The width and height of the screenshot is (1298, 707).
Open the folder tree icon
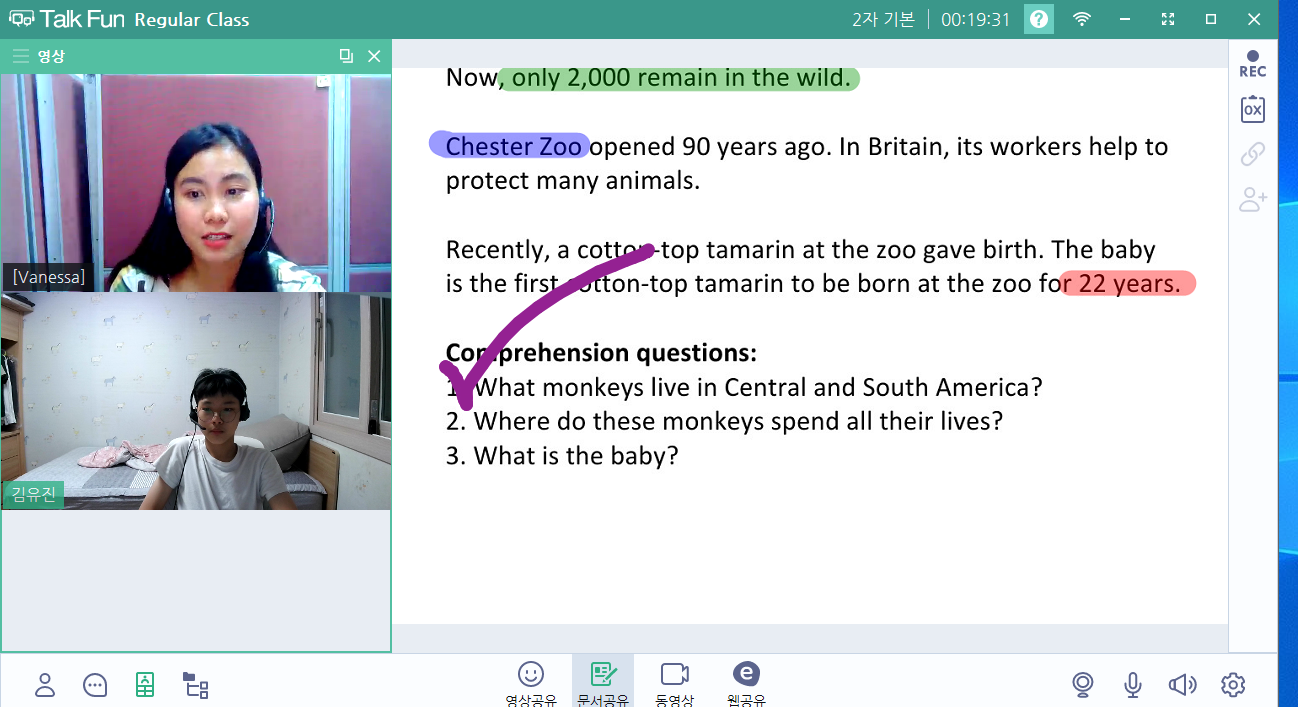click(x=196, y=685)
